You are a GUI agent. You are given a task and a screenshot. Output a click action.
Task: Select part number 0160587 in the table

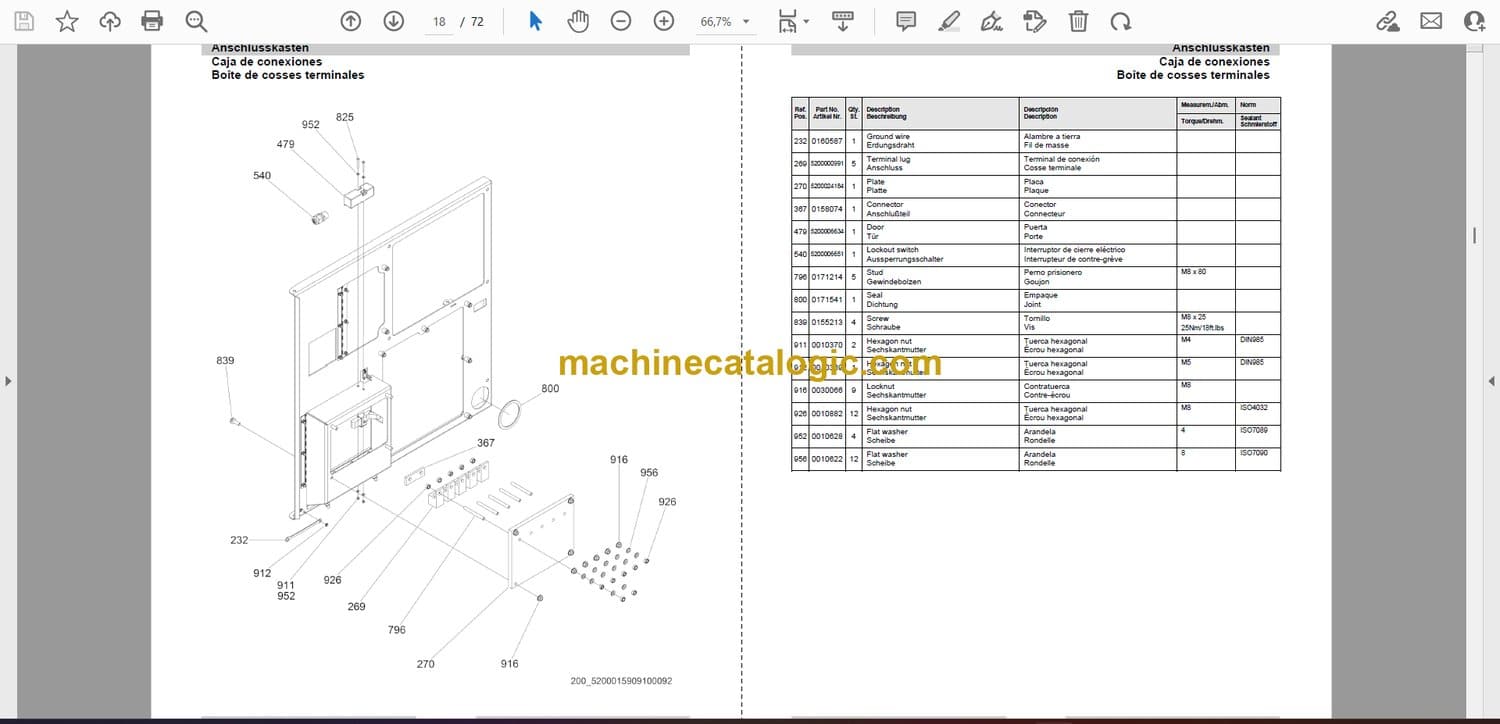[x=826, y=141]
